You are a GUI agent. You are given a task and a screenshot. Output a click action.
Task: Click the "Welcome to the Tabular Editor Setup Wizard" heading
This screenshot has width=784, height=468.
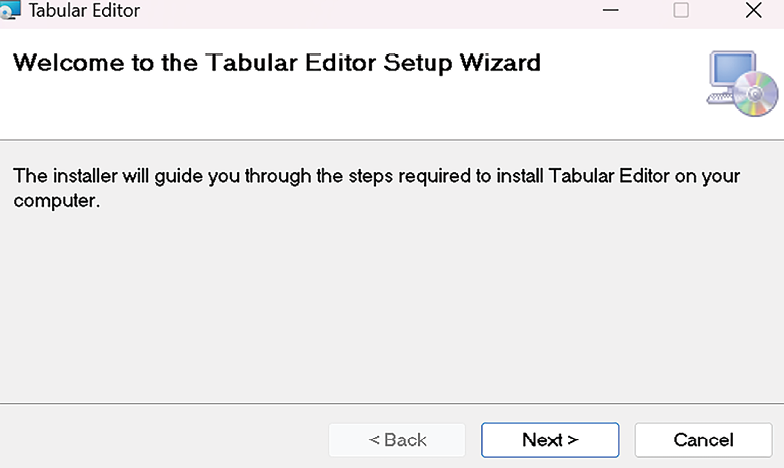[x=276, y=63]
